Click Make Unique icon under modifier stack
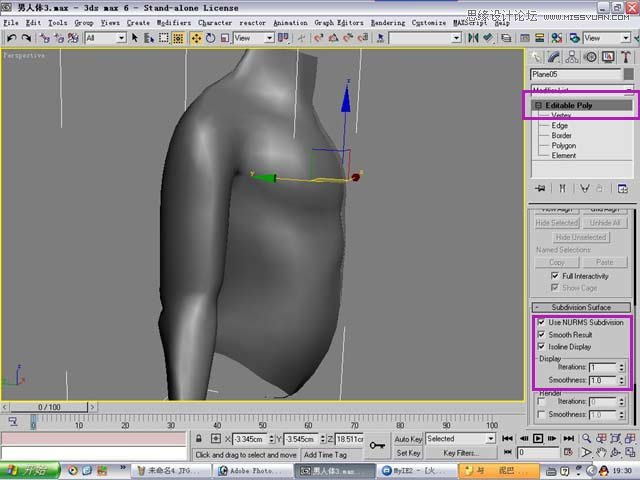Screen dimensions: 640x480 point(585,188)
